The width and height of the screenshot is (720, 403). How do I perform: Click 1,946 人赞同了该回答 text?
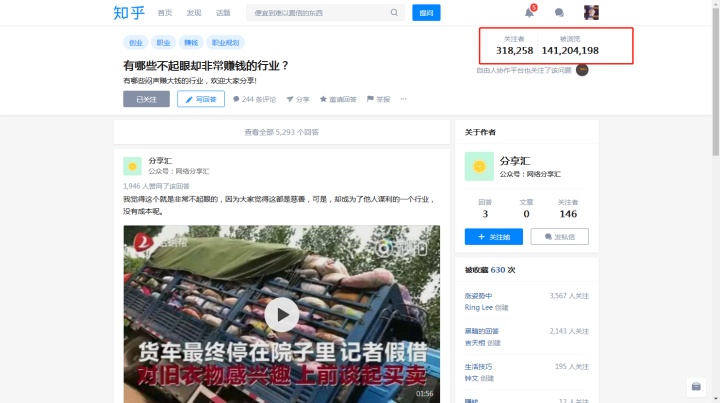156,186
